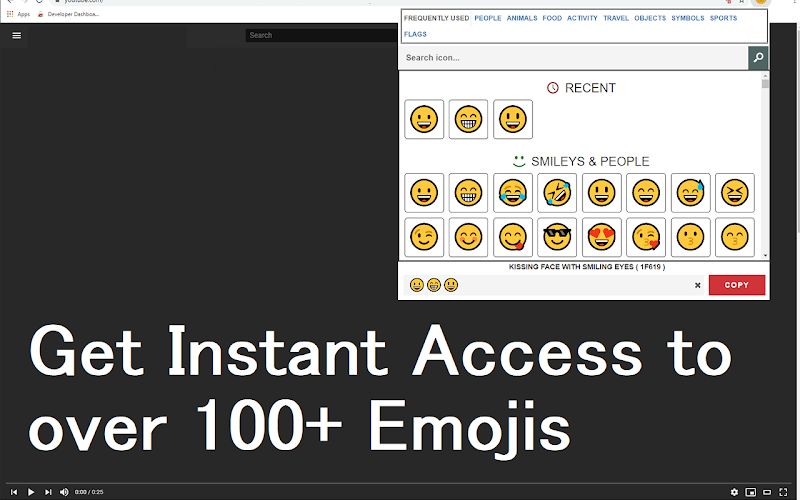Image resolution: width=800 pixels, height=500 pixels.
Task: Skip to the next video
Action: [x=48, y=492]
